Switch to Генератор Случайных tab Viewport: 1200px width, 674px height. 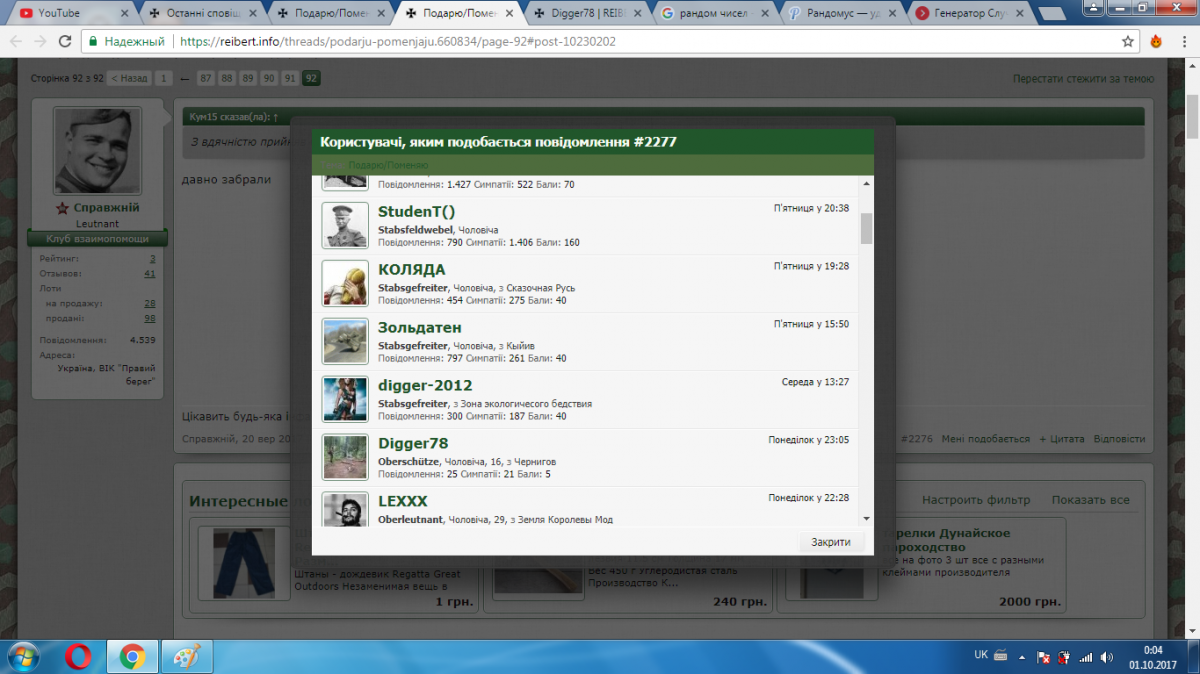[972, 13]
